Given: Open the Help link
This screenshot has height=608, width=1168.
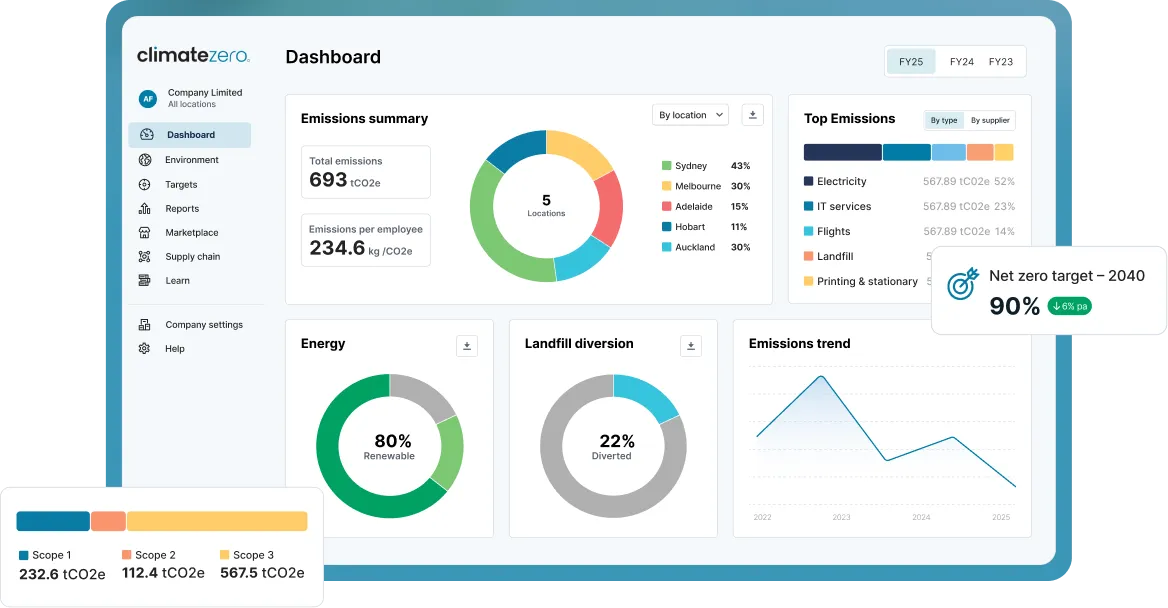Looking at the screenshot, I should pyautogui.click(x=162, y=349).
